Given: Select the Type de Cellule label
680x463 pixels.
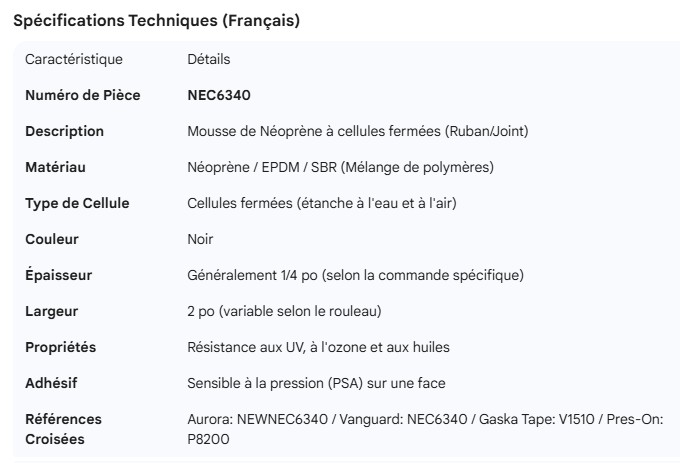Looking at the screenshot, I should coord(77,203).
